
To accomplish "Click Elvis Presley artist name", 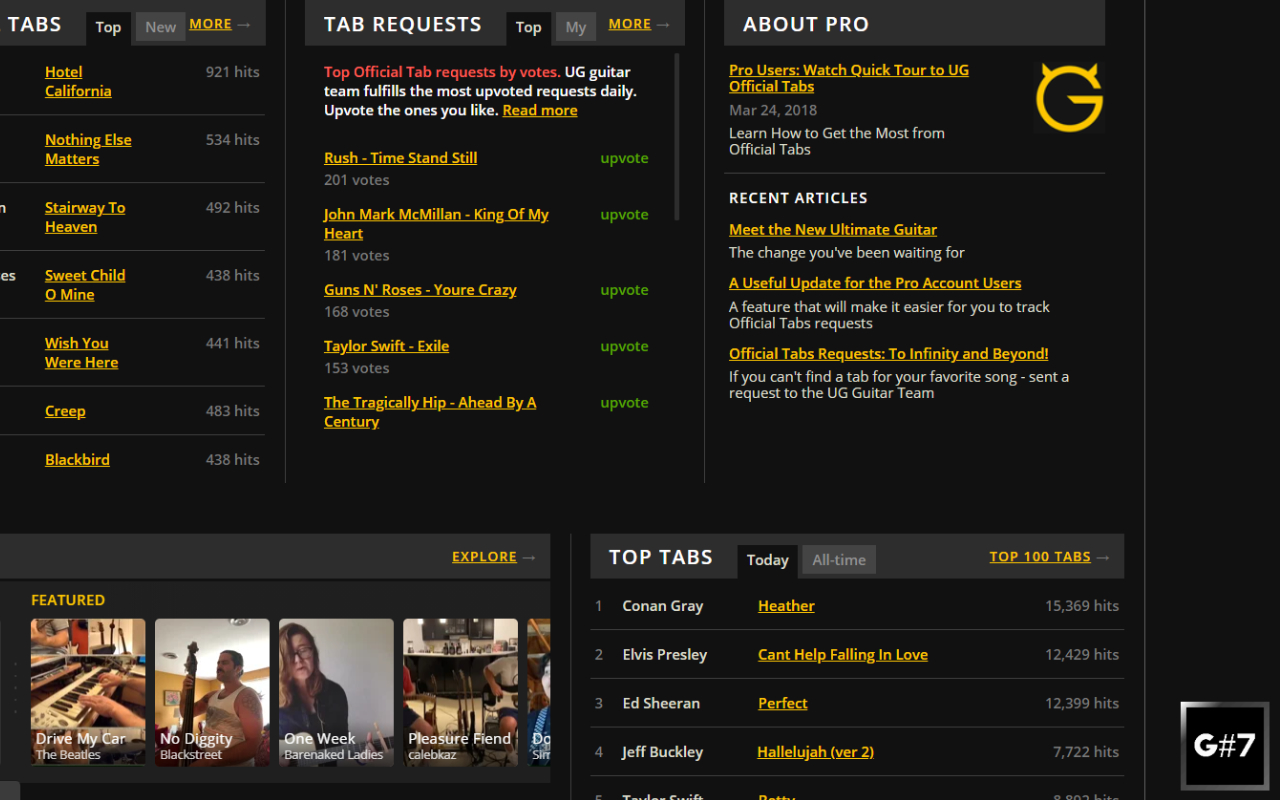I will click(x=665, y=655).
